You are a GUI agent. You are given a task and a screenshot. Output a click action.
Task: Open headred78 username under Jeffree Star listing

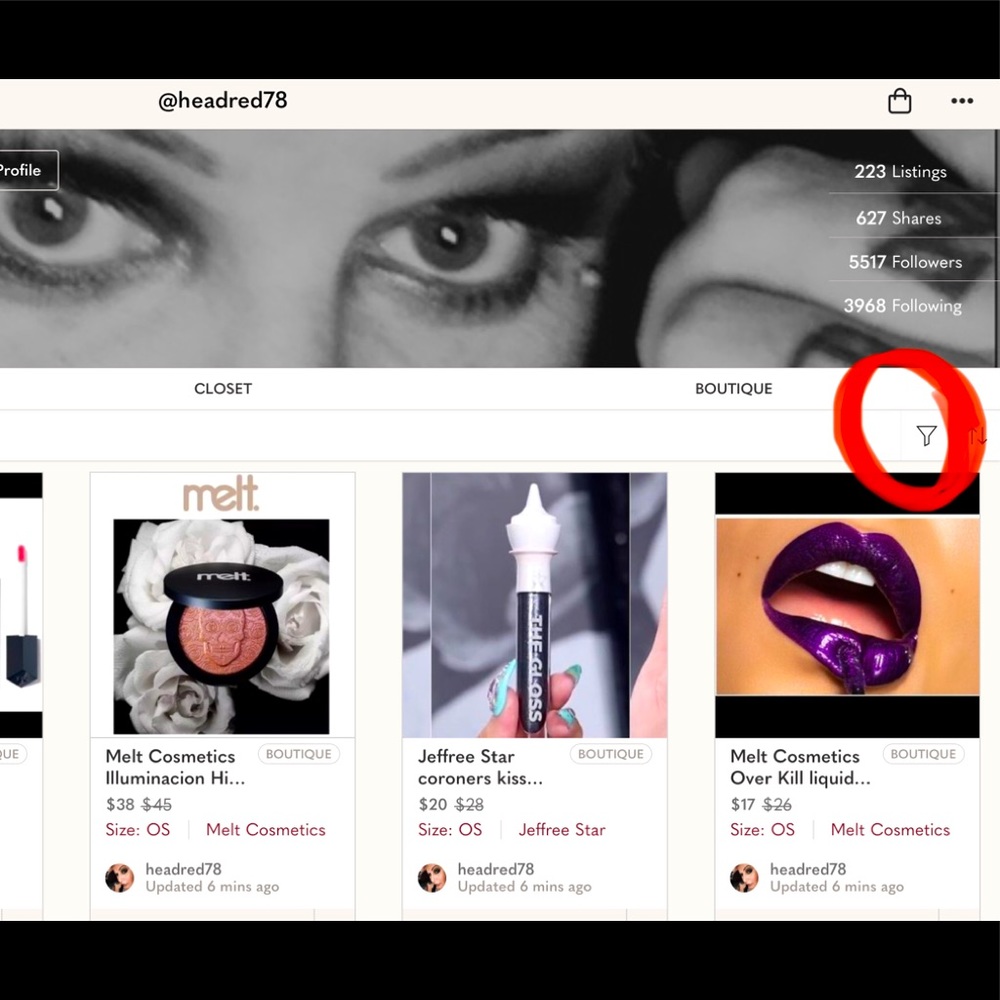[x=496, y=869]
